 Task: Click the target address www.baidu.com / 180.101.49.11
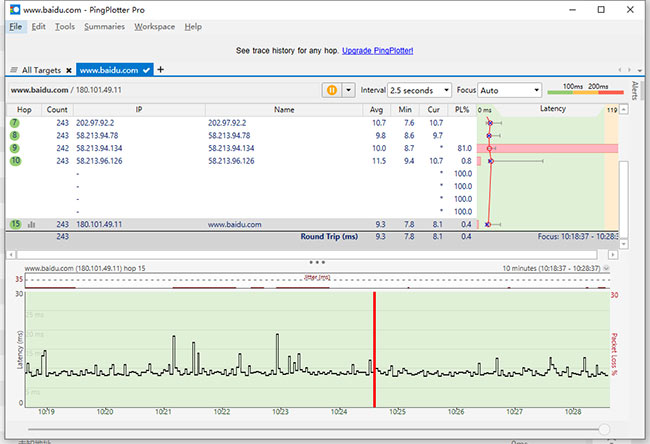(66, 90)
